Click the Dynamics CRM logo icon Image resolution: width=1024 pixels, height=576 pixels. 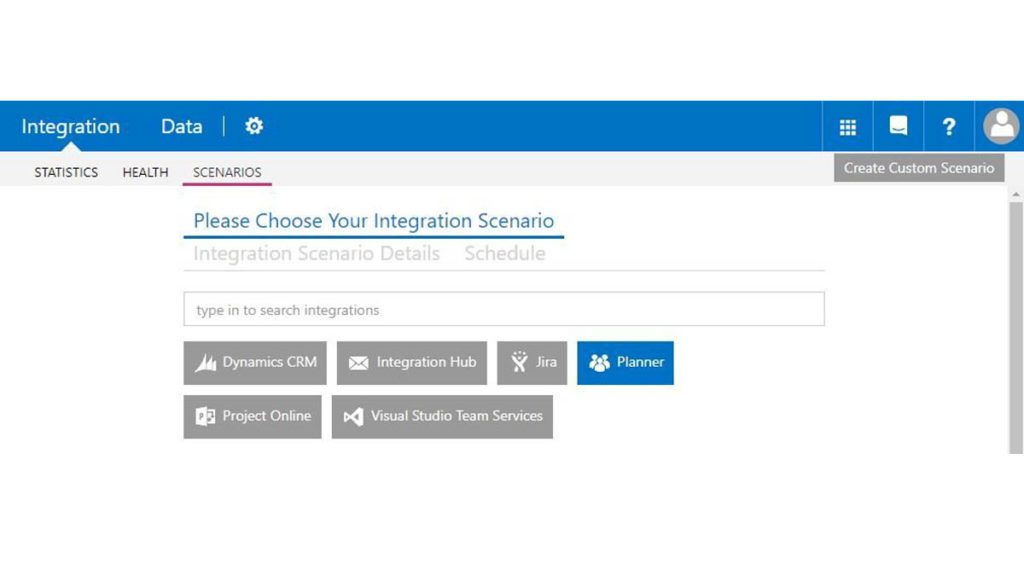[207, 363]
